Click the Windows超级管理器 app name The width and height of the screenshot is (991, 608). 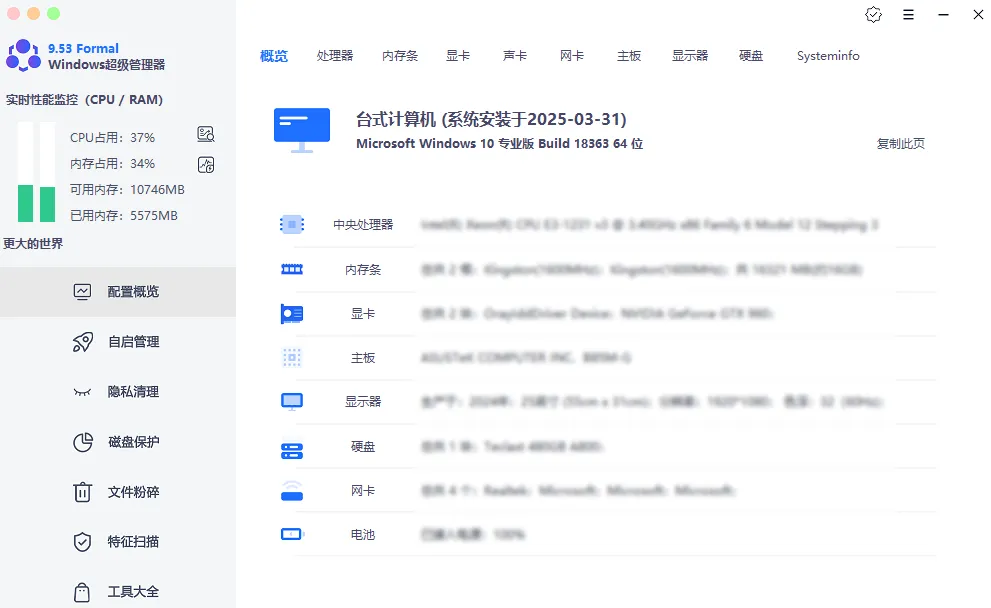[x=106, y=64]
